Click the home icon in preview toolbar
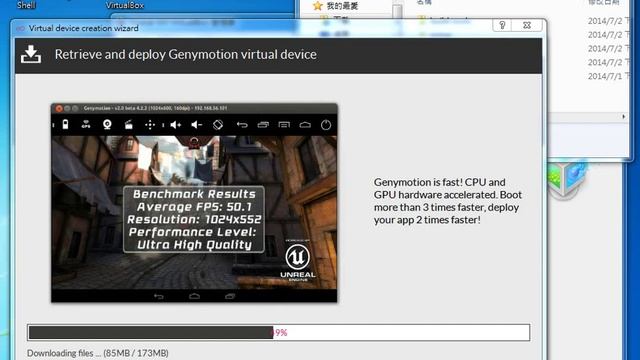 pos(305,124)
